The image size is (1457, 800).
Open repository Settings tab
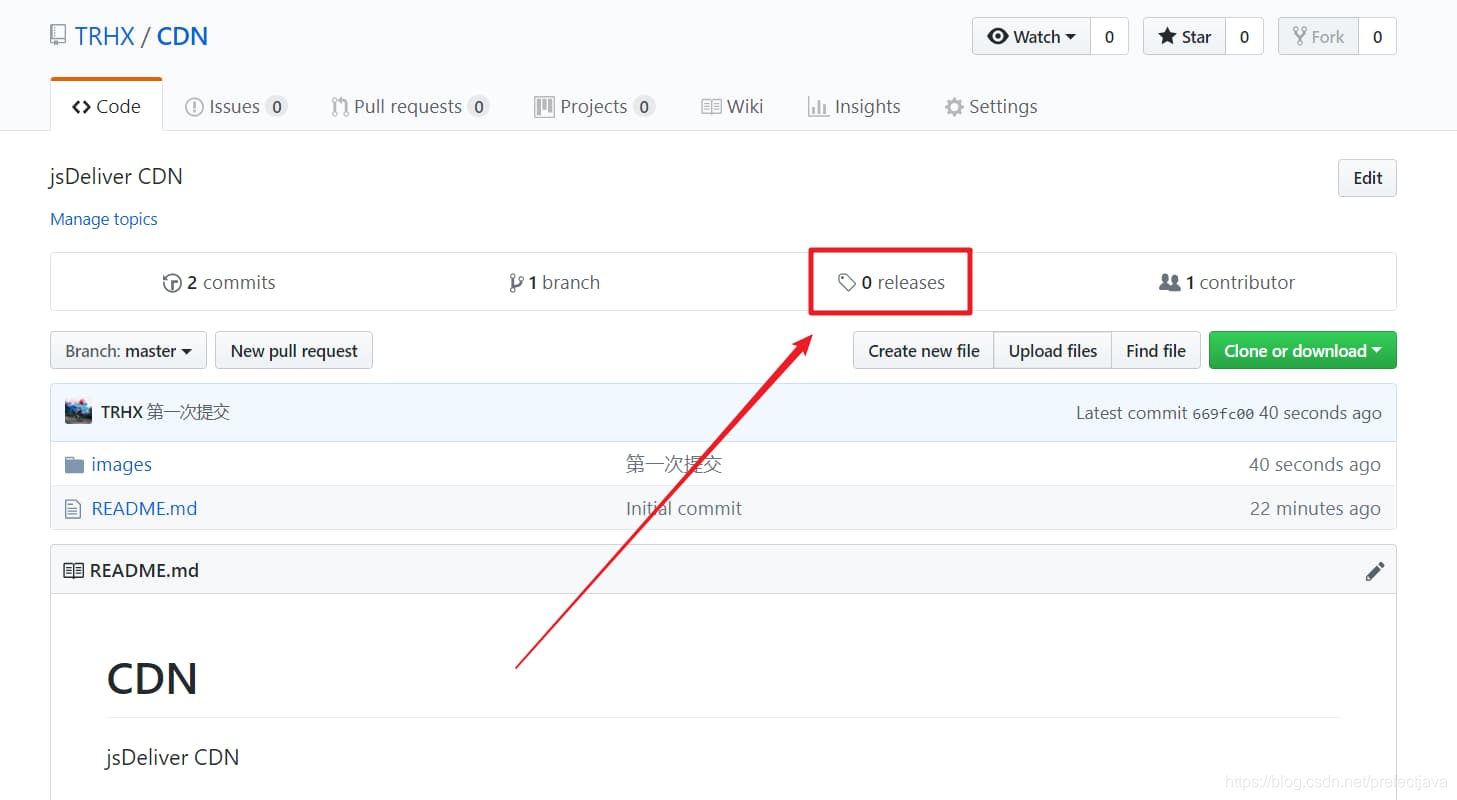pyautogui.click(x=991, y=106)
